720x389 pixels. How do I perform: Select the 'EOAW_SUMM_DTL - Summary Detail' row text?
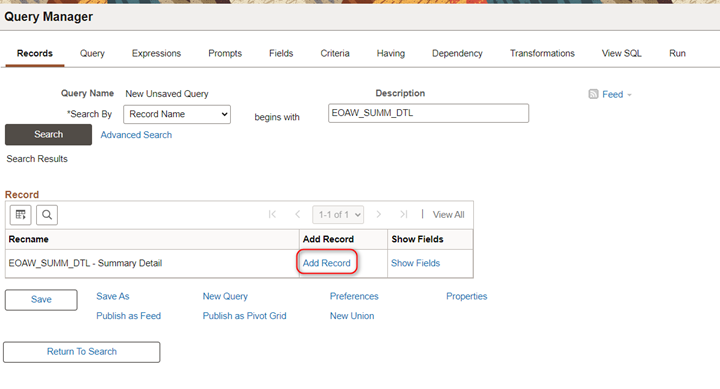coord(85,263)
